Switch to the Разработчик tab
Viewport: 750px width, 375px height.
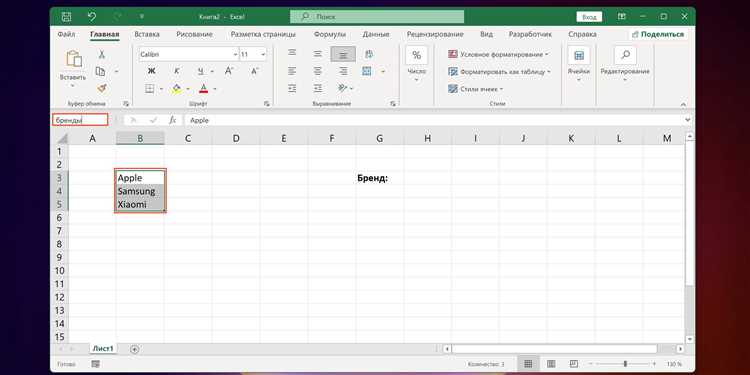[x=530, y=34]
